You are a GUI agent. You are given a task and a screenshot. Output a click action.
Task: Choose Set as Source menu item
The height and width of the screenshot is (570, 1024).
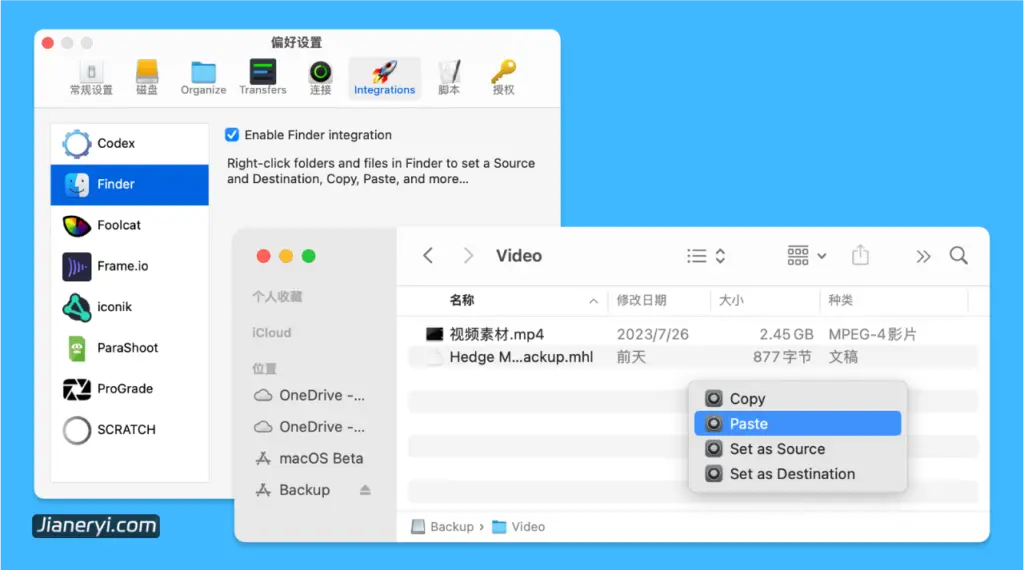[797, 449]
